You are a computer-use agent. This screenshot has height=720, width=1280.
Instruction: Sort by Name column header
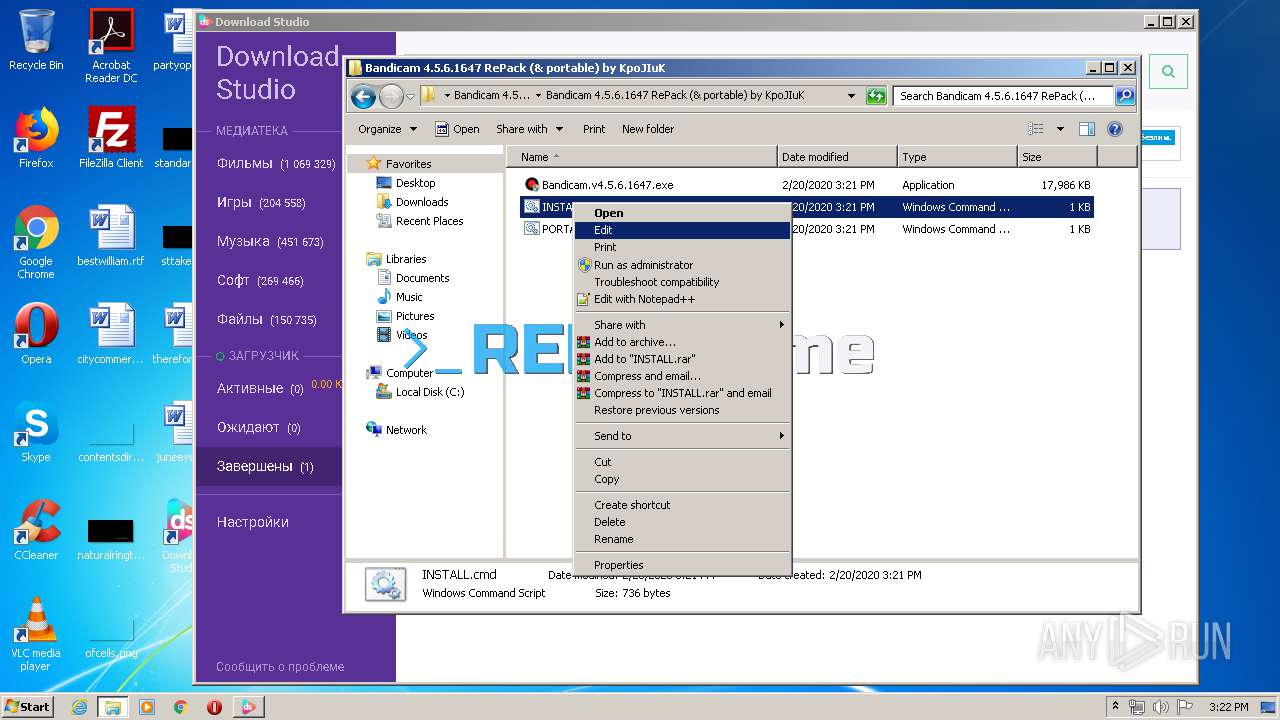click(642, 157)
